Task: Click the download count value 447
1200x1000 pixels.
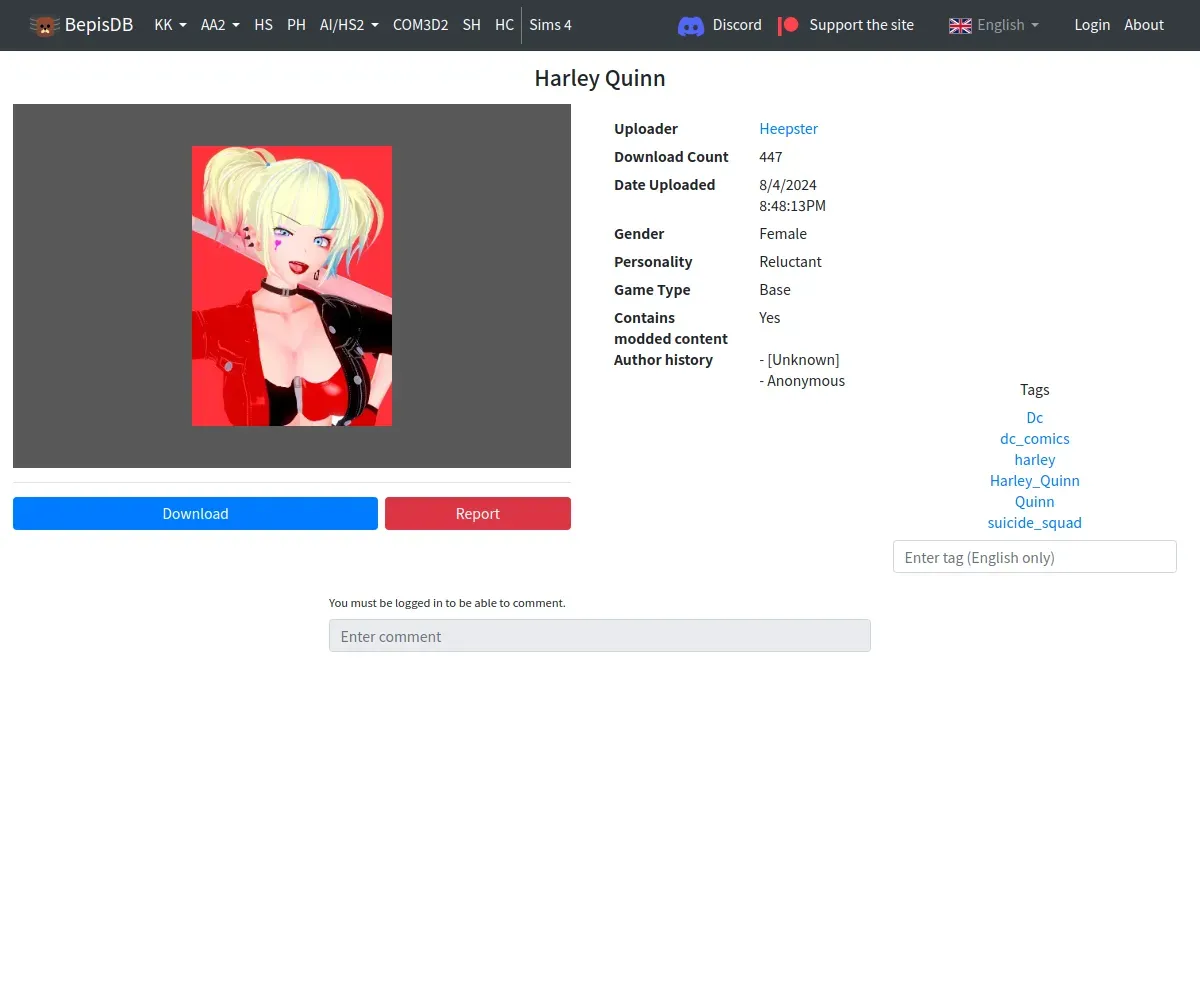Action: point(771,157)
